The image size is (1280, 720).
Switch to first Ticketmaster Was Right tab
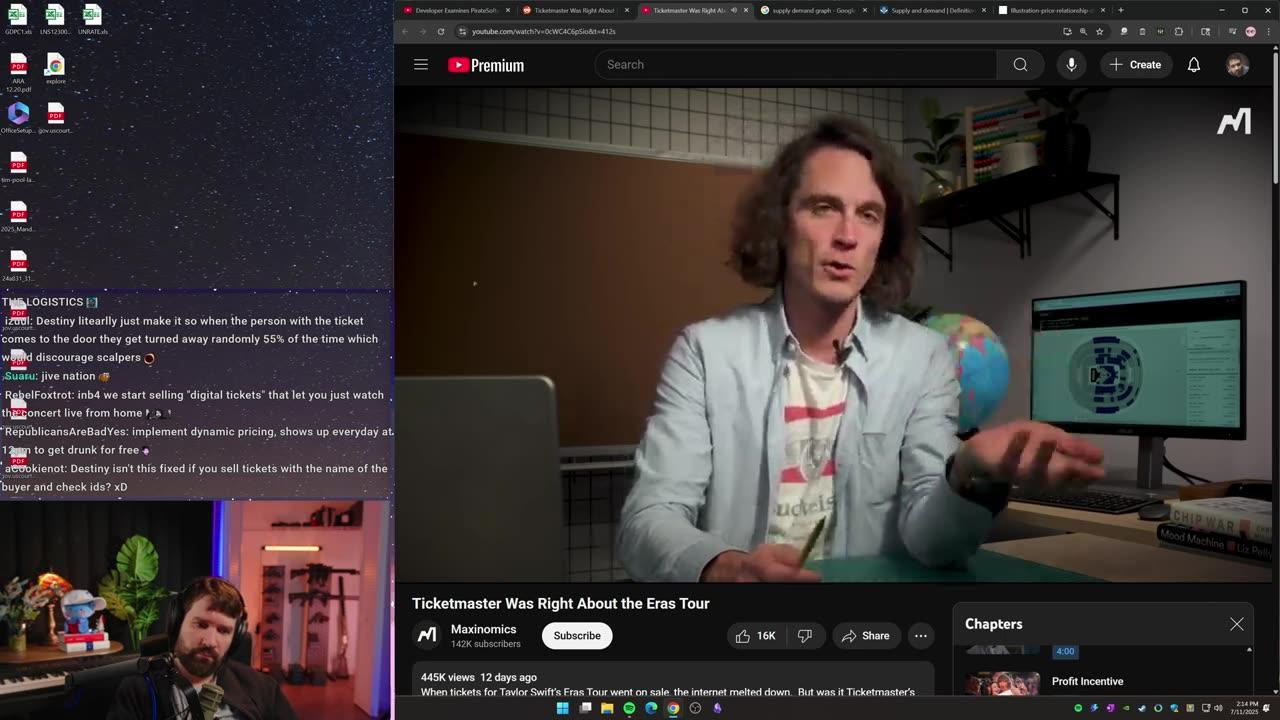coord(574,10)
